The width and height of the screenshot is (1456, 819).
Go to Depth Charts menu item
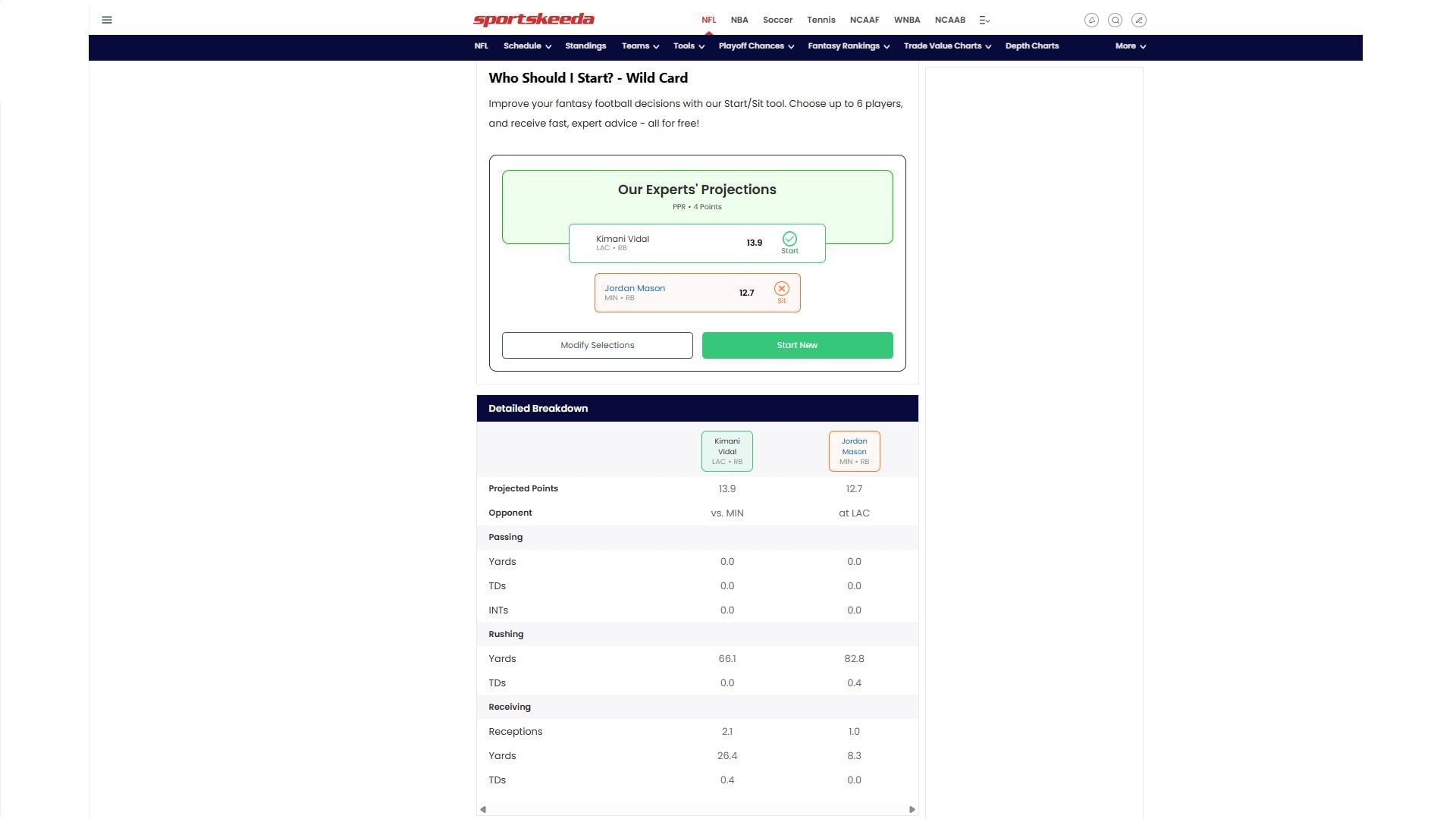1031,46
